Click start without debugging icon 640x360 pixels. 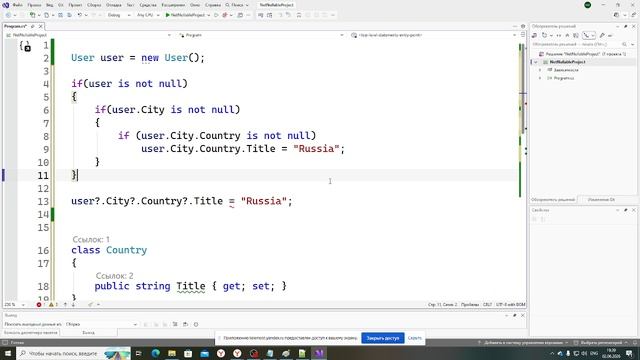[216, 15]
